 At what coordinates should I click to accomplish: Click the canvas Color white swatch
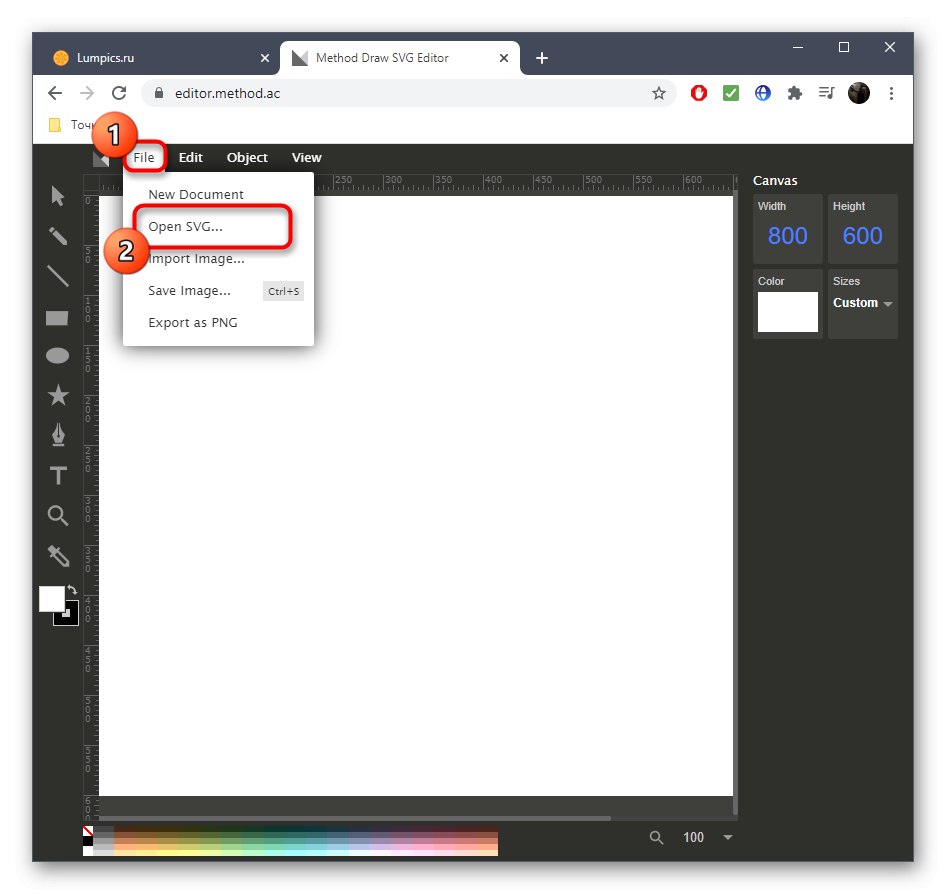point(787,312)
